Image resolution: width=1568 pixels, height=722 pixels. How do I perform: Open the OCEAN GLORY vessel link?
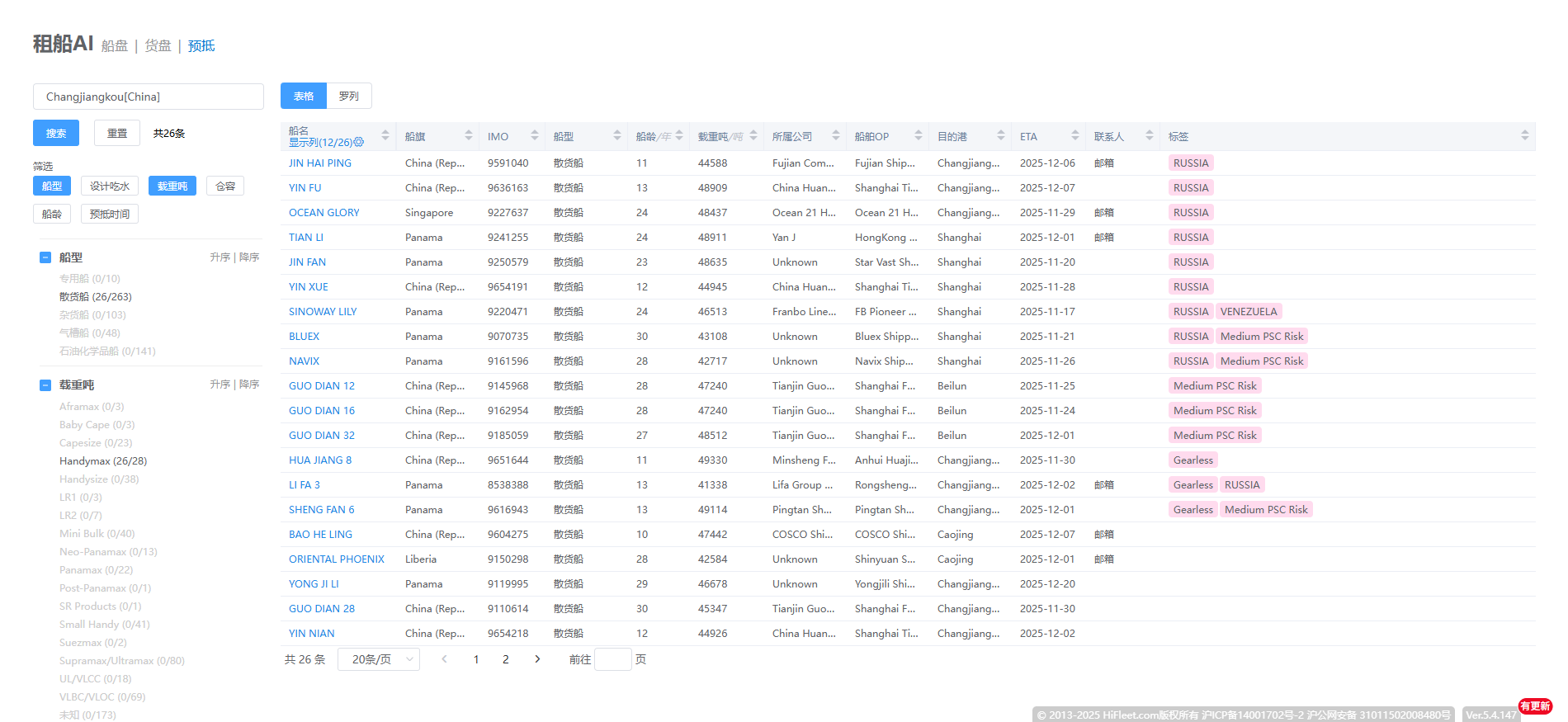click(324, 213)
